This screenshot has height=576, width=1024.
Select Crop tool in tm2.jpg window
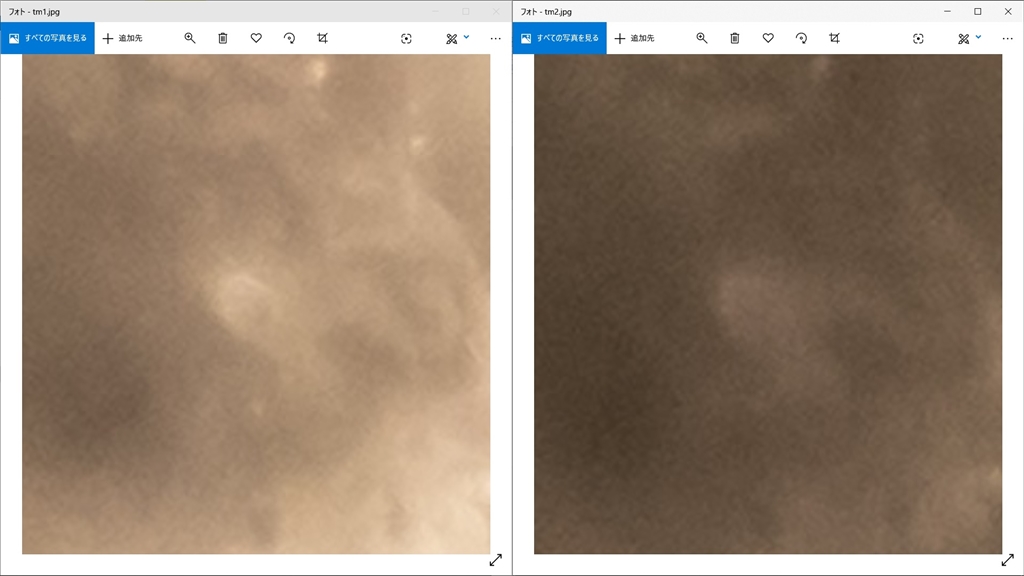pos(835,38)
